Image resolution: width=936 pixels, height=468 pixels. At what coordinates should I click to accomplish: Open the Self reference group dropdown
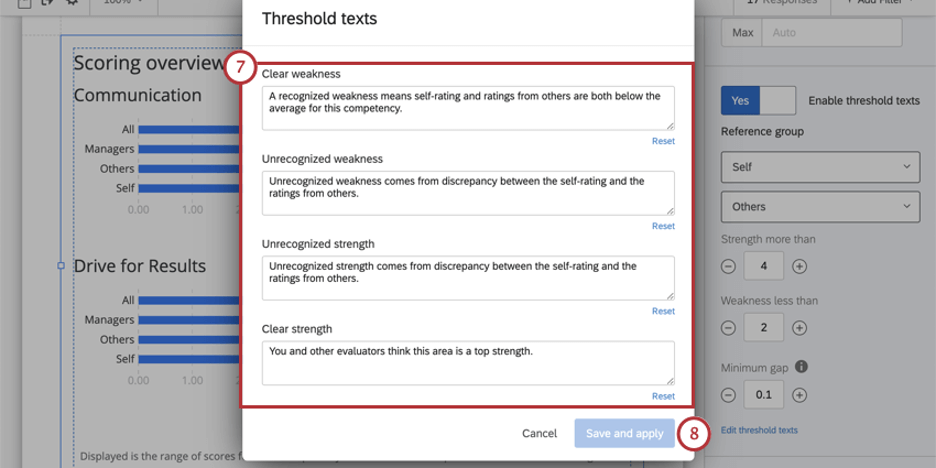[820, 167]
